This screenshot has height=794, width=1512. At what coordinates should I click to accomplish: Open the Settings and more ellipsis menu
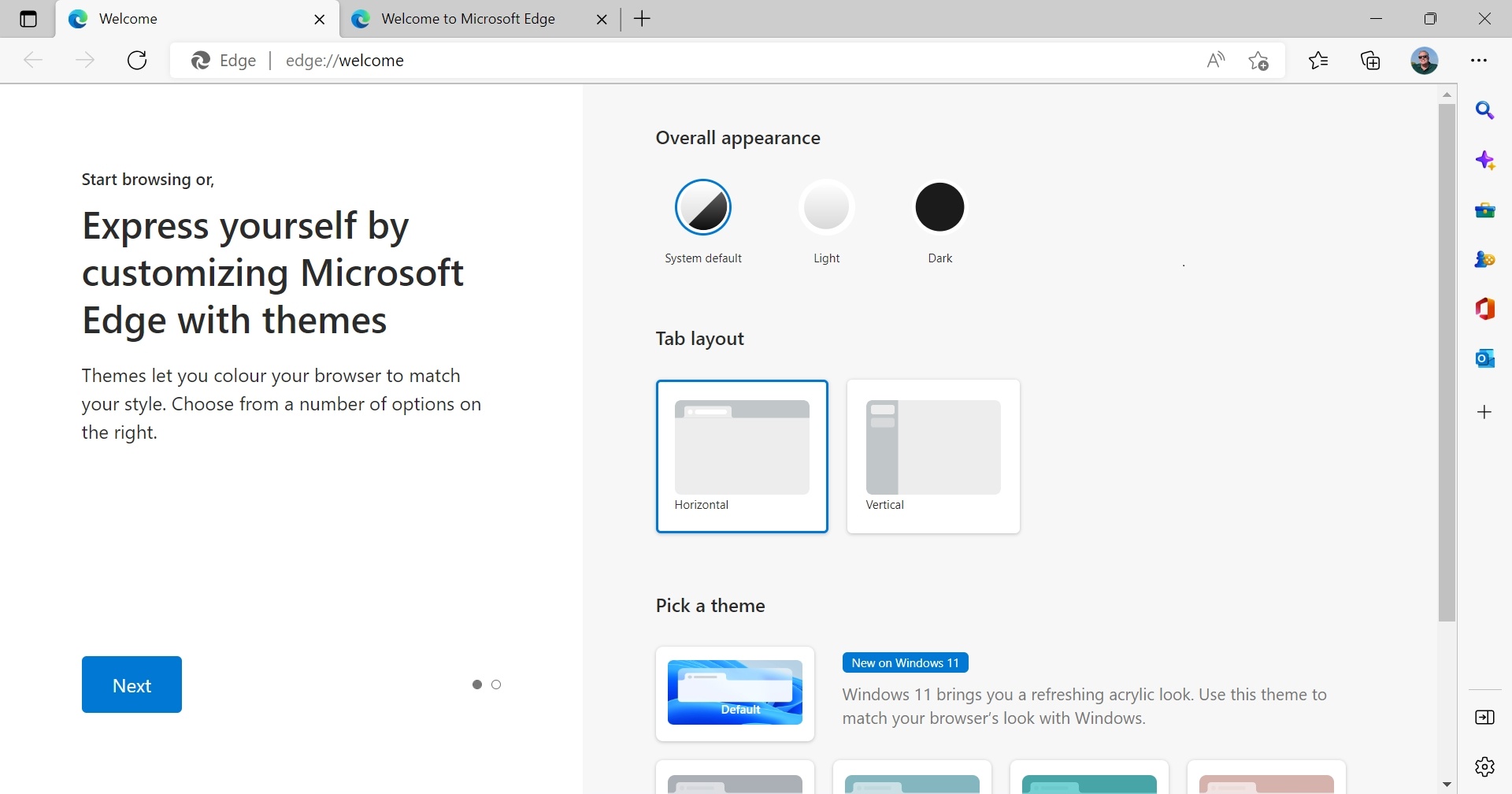coord(1479,61)
